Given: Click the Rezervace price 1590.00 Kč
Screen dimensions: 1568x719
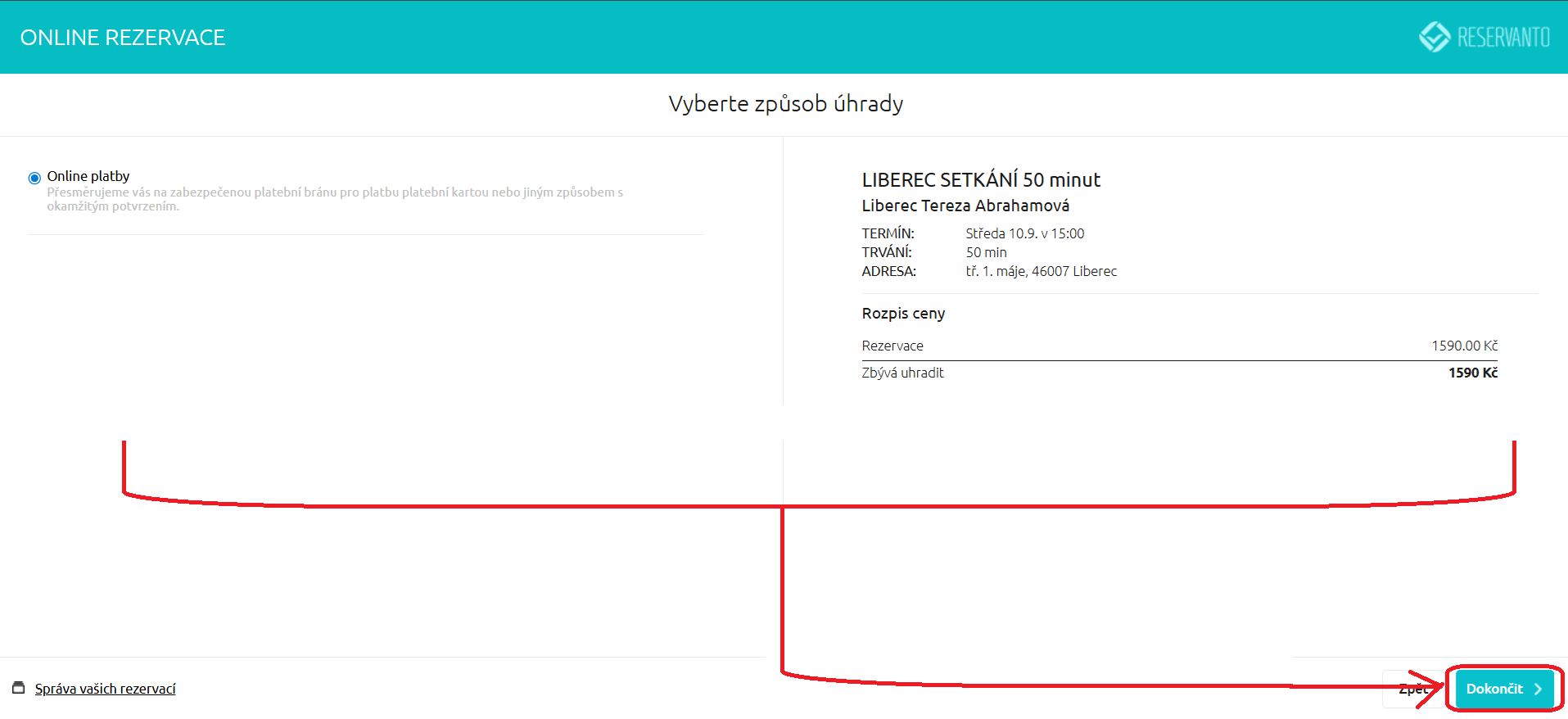Looking at the screenshot, I should [1464, 346].
